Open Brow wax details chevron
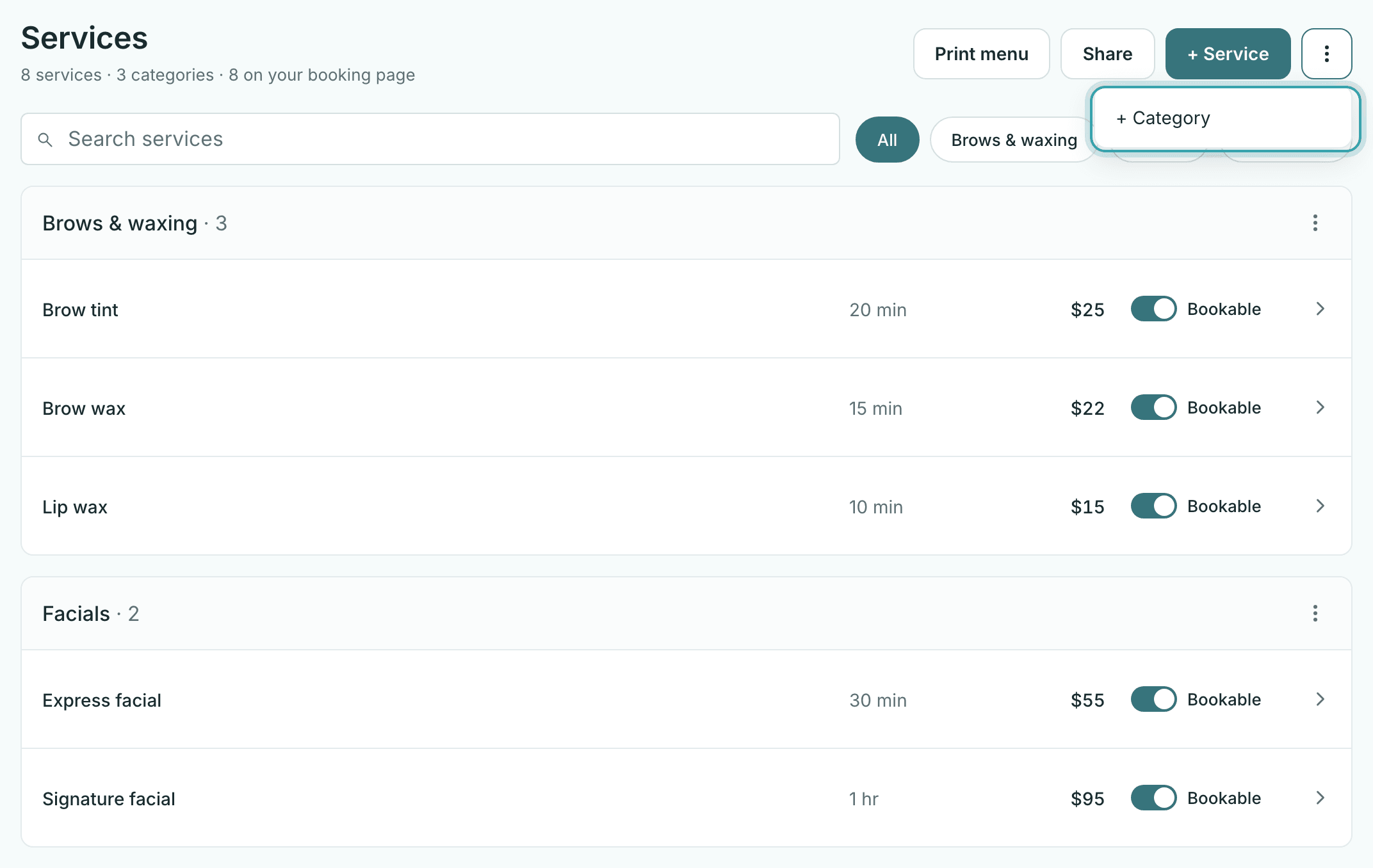This screenshot has width=1373, height=868. pyautogui.click(x=1320, y=407)
